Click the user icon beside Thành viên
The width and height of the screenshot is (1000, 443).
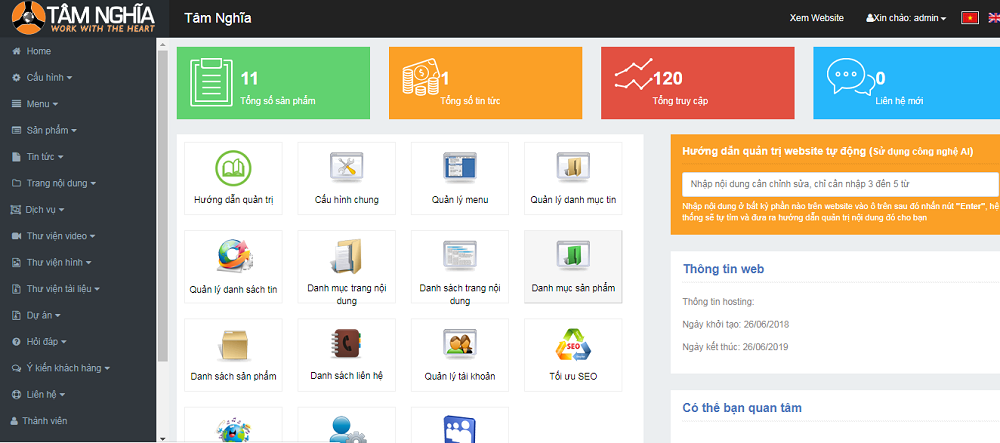(x=15, y=421)
